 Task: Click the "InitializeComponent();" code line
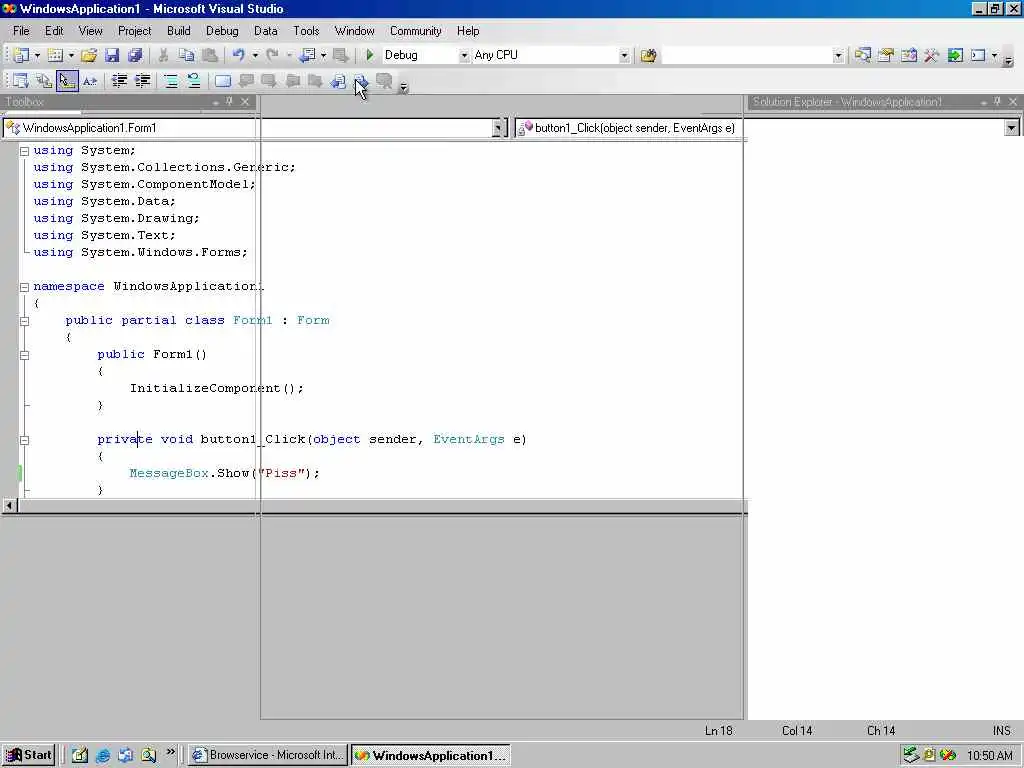(x=217, y=388)
